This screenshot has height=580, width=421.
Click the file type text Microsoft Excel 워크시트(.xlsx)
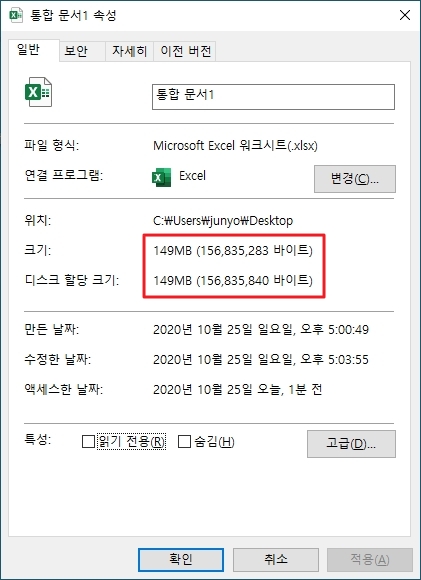coord(235,146)
